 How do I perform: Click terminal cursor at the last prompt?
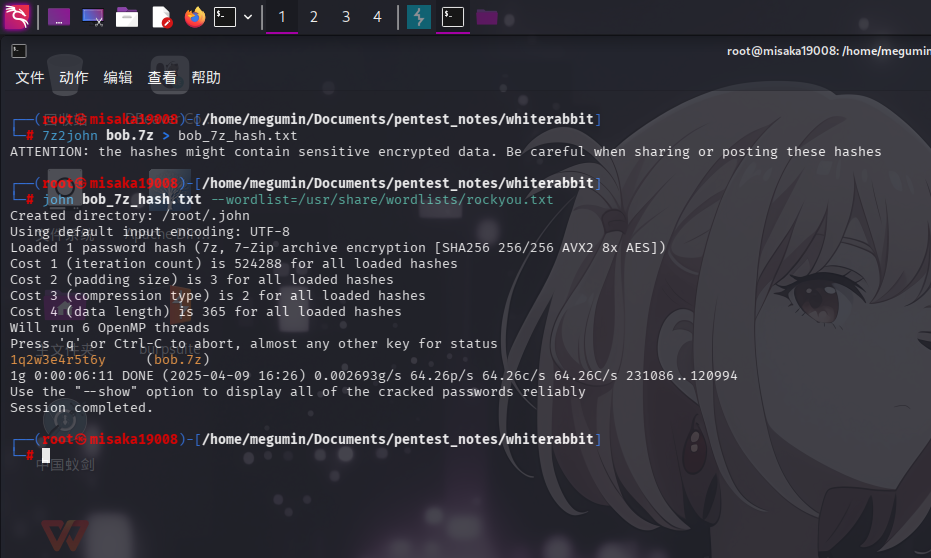pos(46,455)
